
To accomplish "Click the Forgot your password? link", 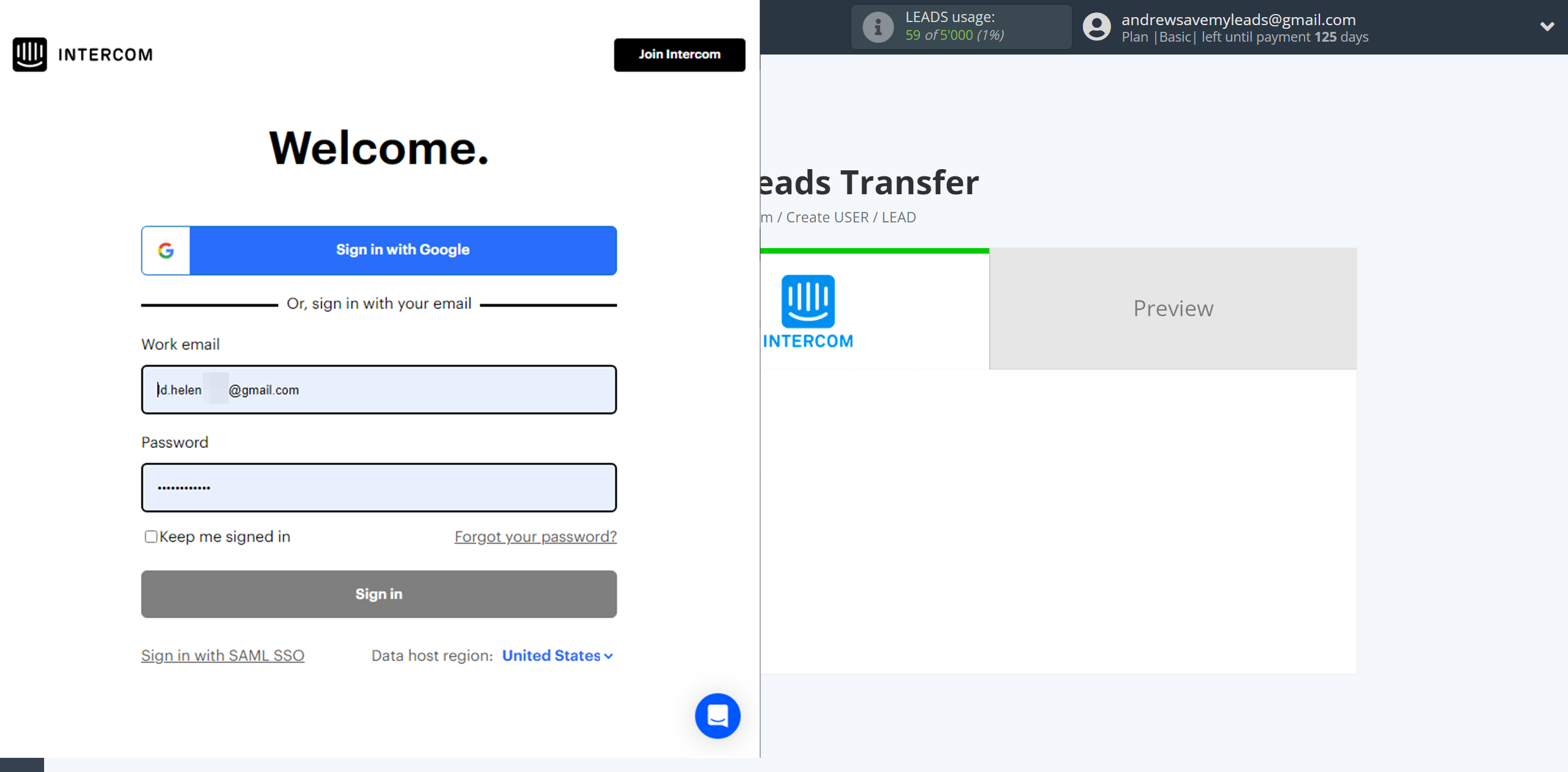I will (x=535, y=537).
